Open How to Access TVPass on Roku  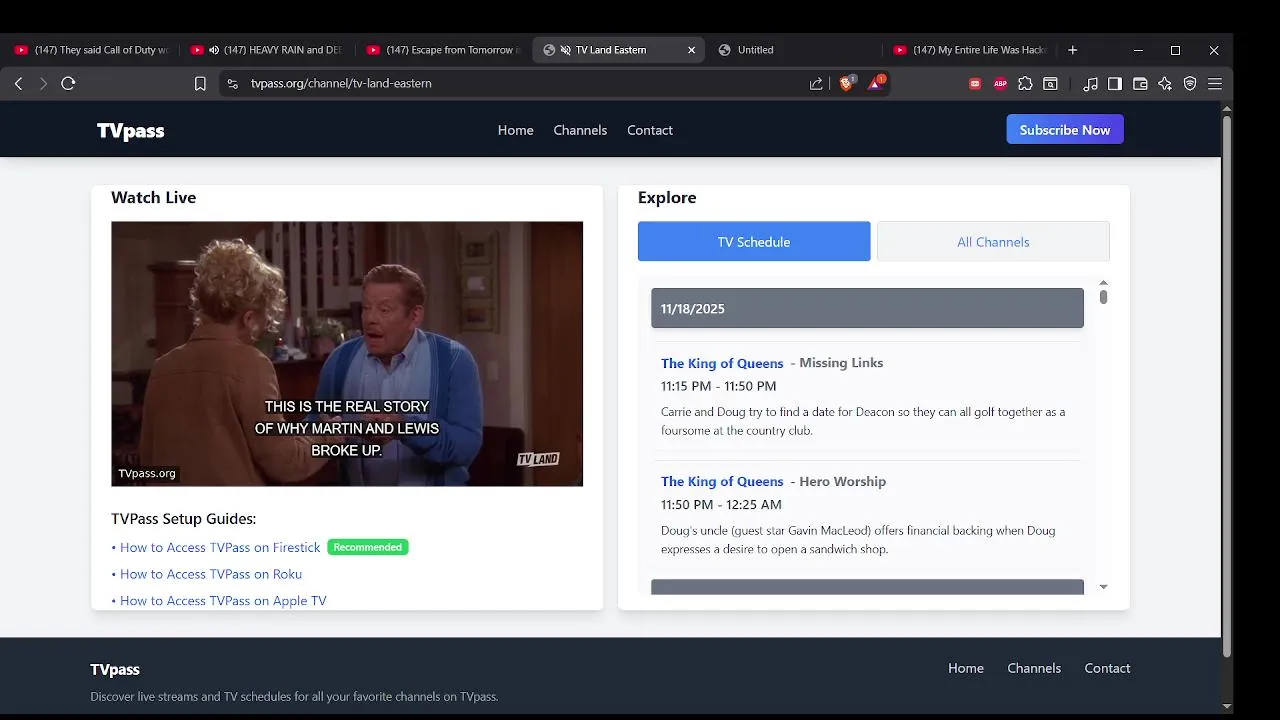[x=211, y=574]
